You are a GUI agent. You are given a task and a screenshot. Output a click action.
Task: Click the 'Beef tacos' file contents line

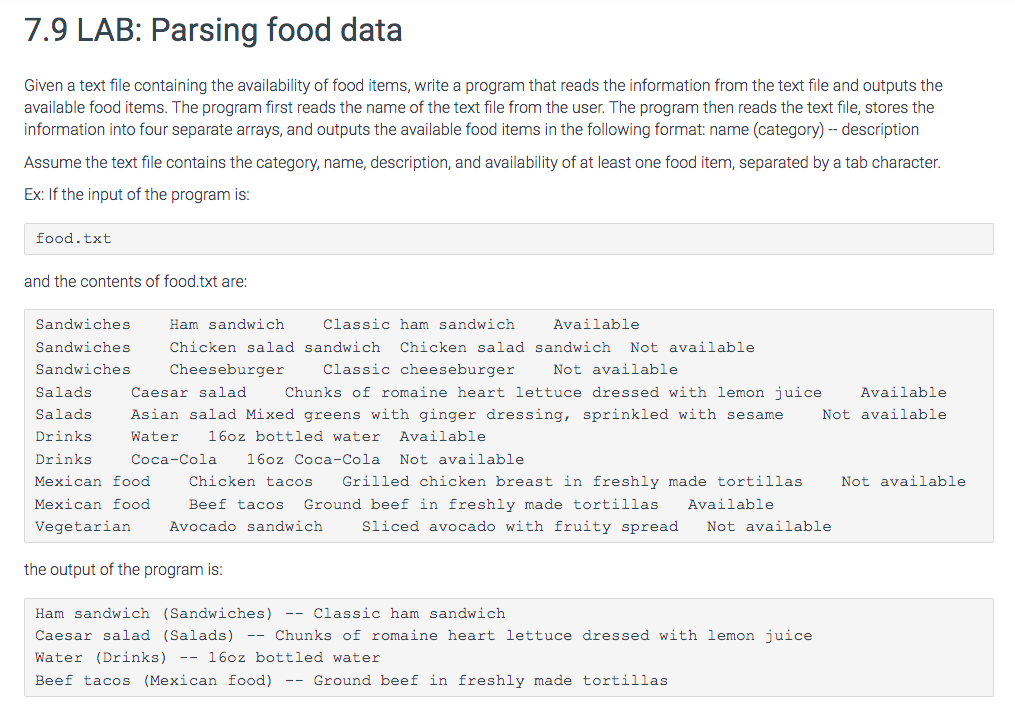[405, 504]
